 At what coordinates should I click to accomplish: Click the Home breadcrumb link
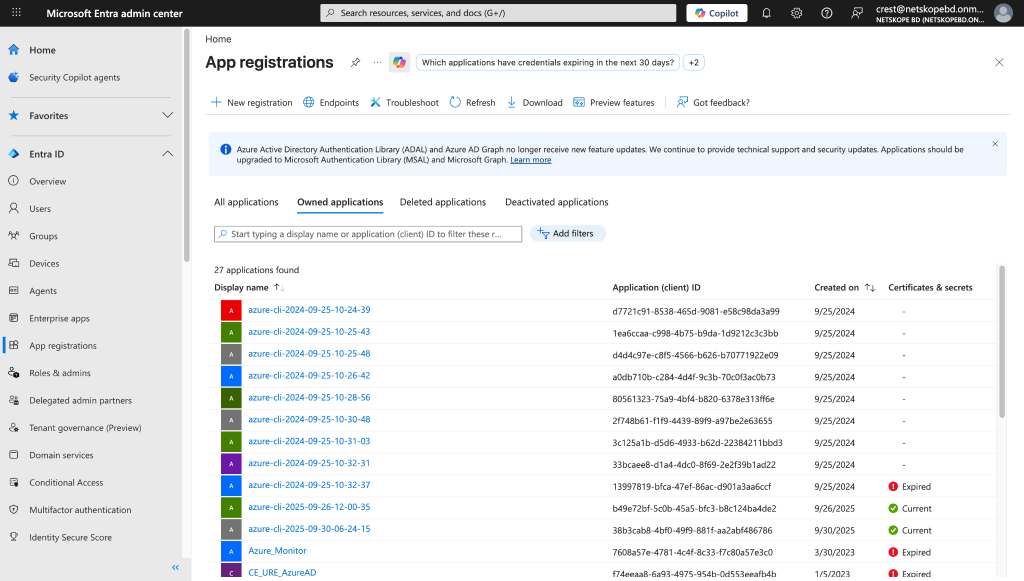218,39
